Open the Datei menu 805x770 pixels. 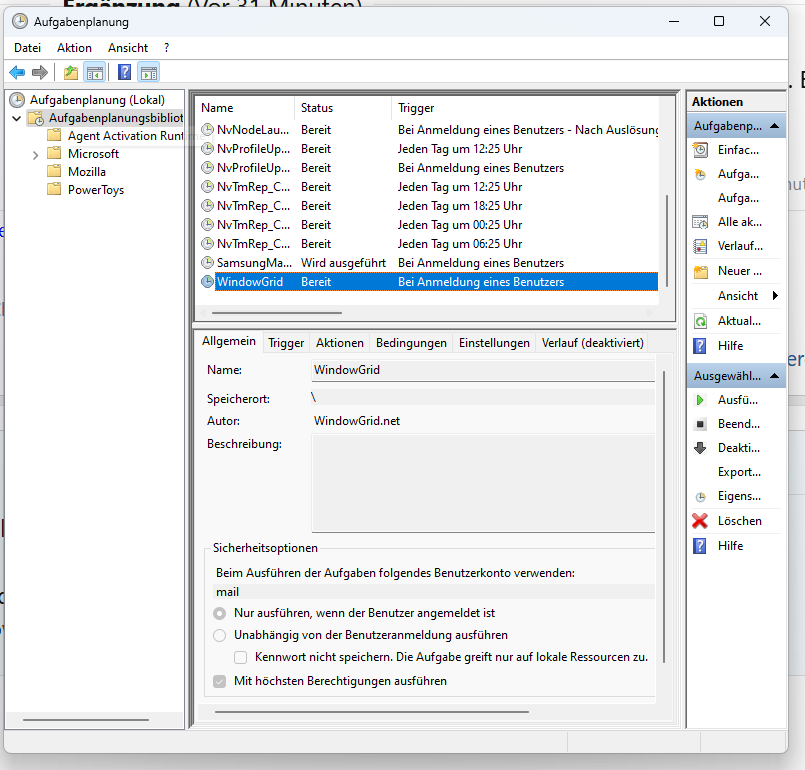[27, 48]
